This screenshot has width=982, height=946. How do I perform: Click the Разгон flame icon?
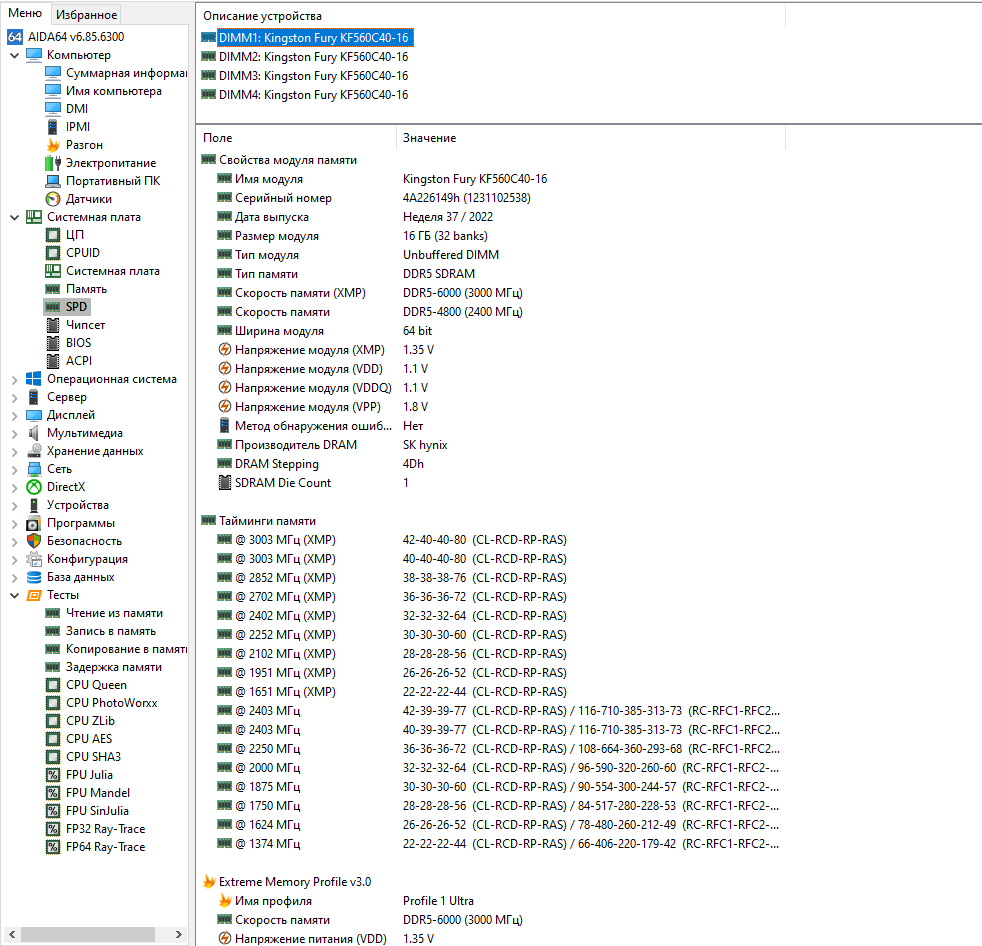coord(53,145)
